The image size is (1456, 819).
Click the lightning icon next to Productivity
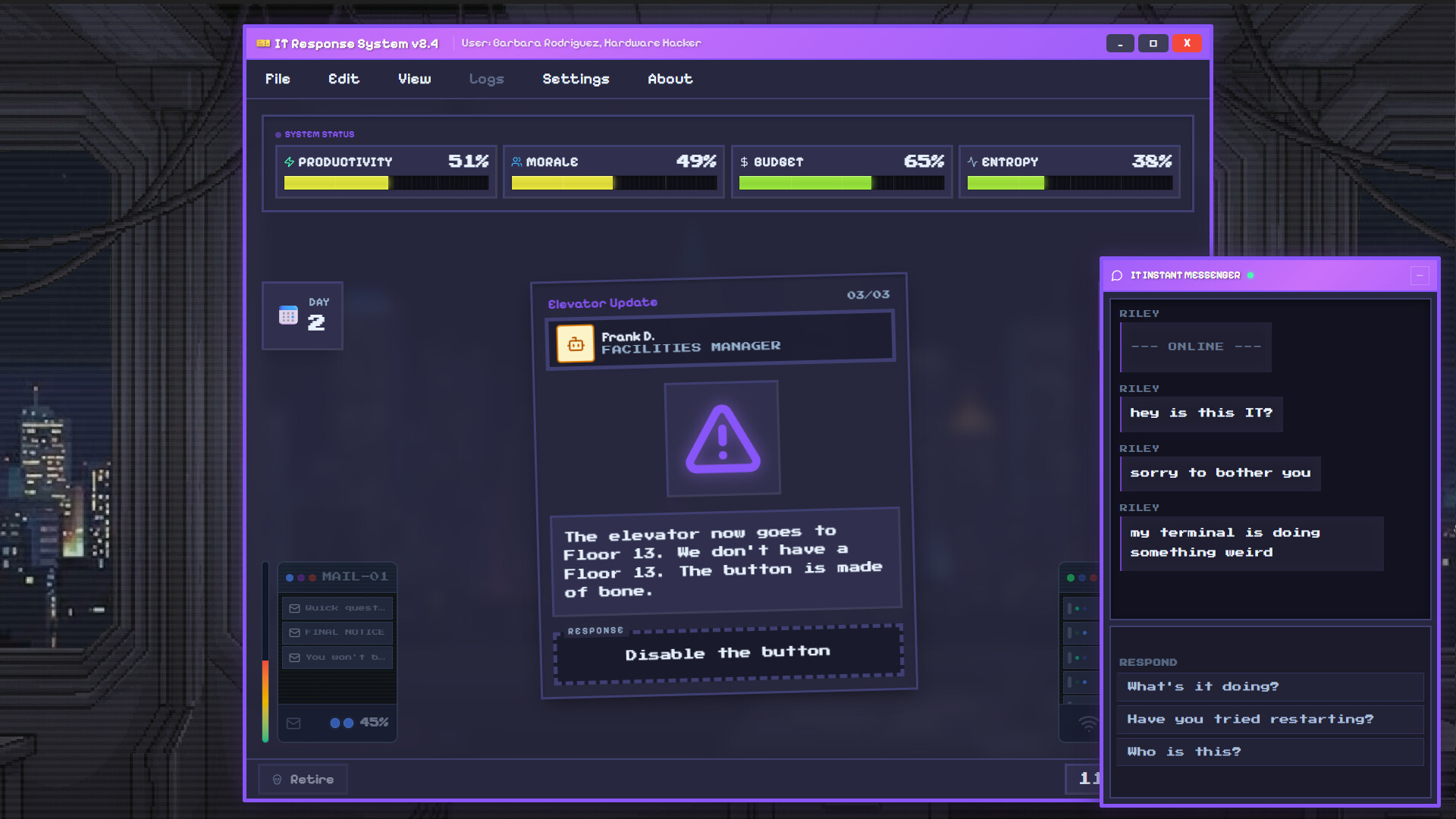click(289, 161)
